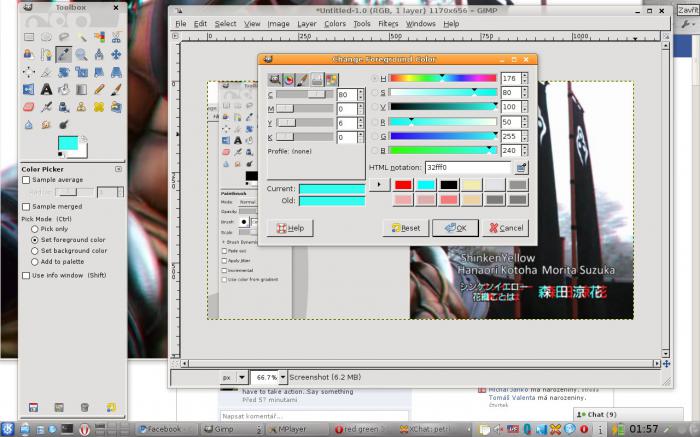Select the Select by Color tool
This screenshot has height=437, width=700.
pyautogui.click(x=99, y=37)
